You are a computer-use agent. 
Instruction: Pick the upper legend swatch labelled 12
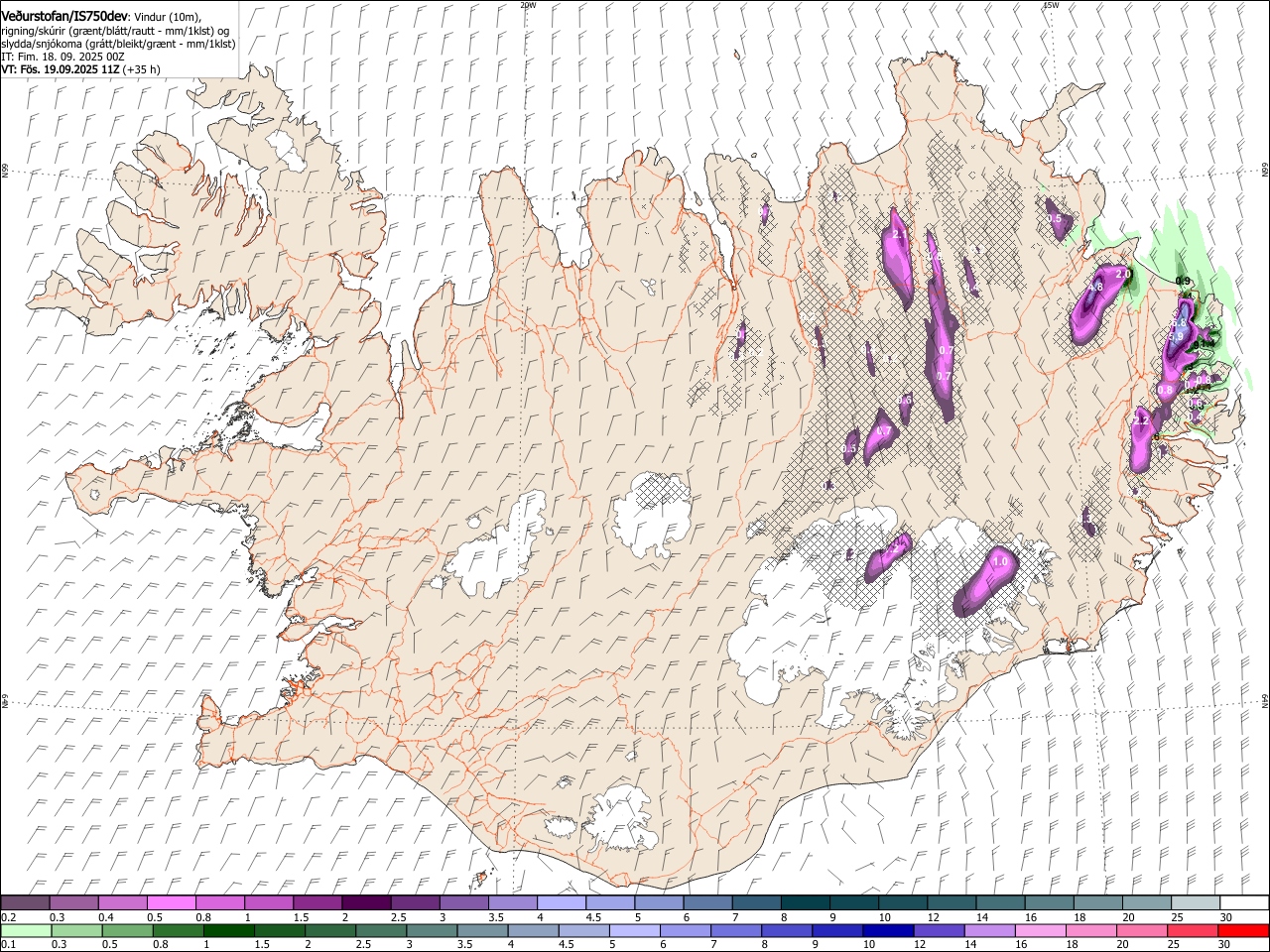951,902
